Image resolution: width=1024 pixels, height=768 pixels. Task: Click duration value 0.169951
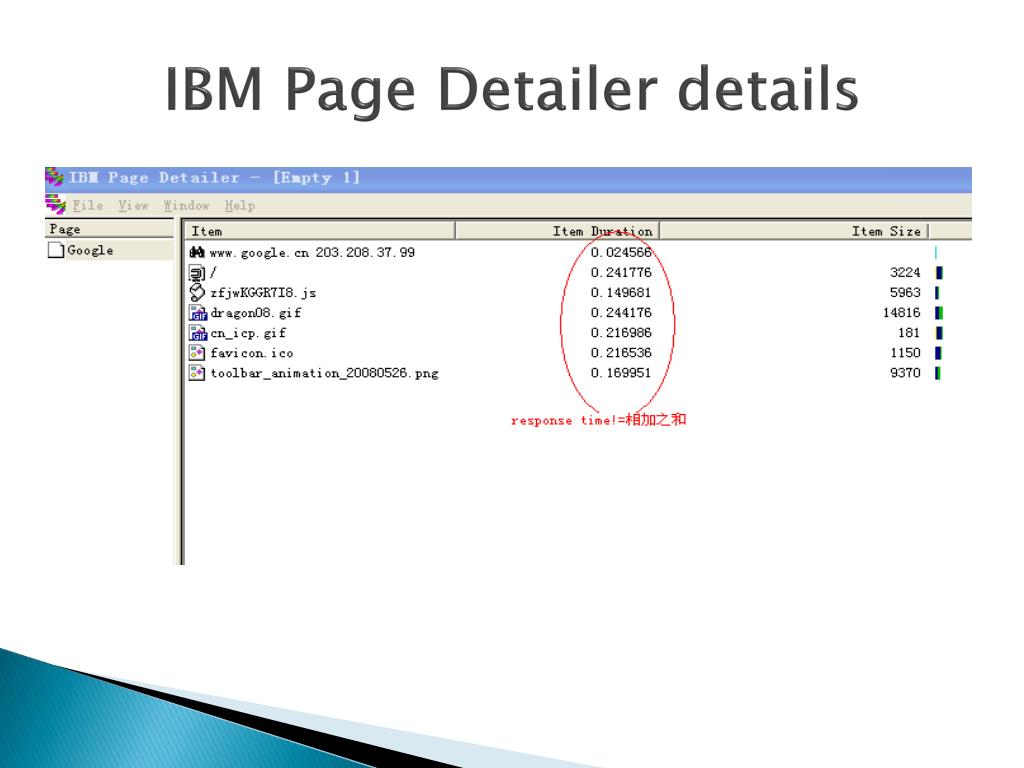point(621,373)
